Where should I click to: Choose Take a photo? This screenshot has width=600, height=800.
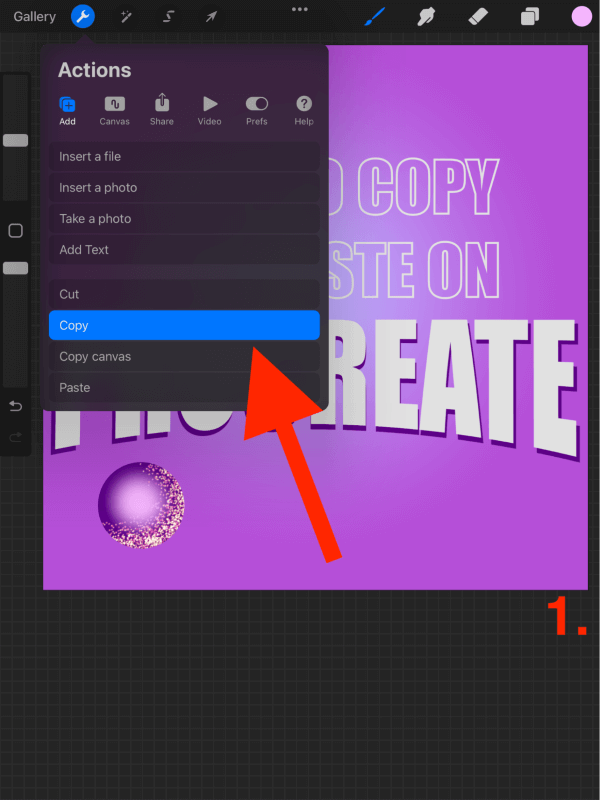click(184, 219)
